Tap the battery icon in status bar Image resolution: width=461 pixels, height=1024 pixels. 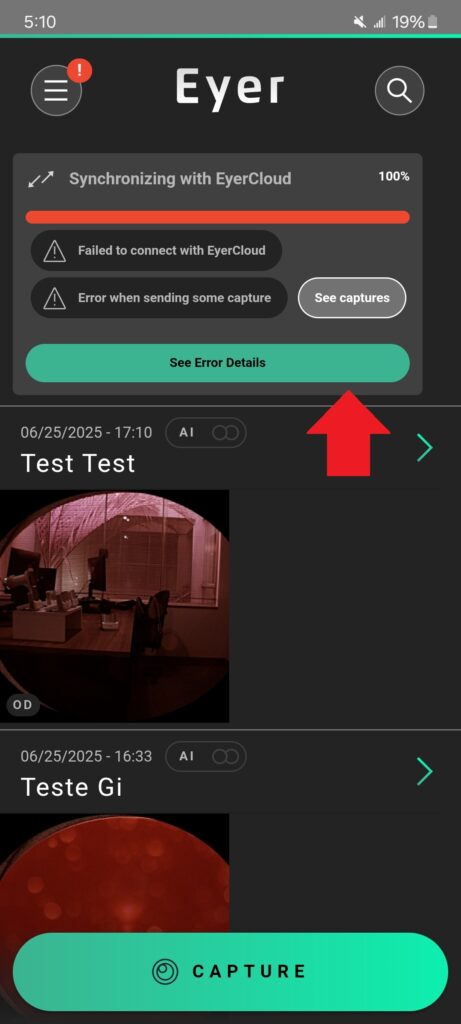pyautogui.click(x=433, y=22)
